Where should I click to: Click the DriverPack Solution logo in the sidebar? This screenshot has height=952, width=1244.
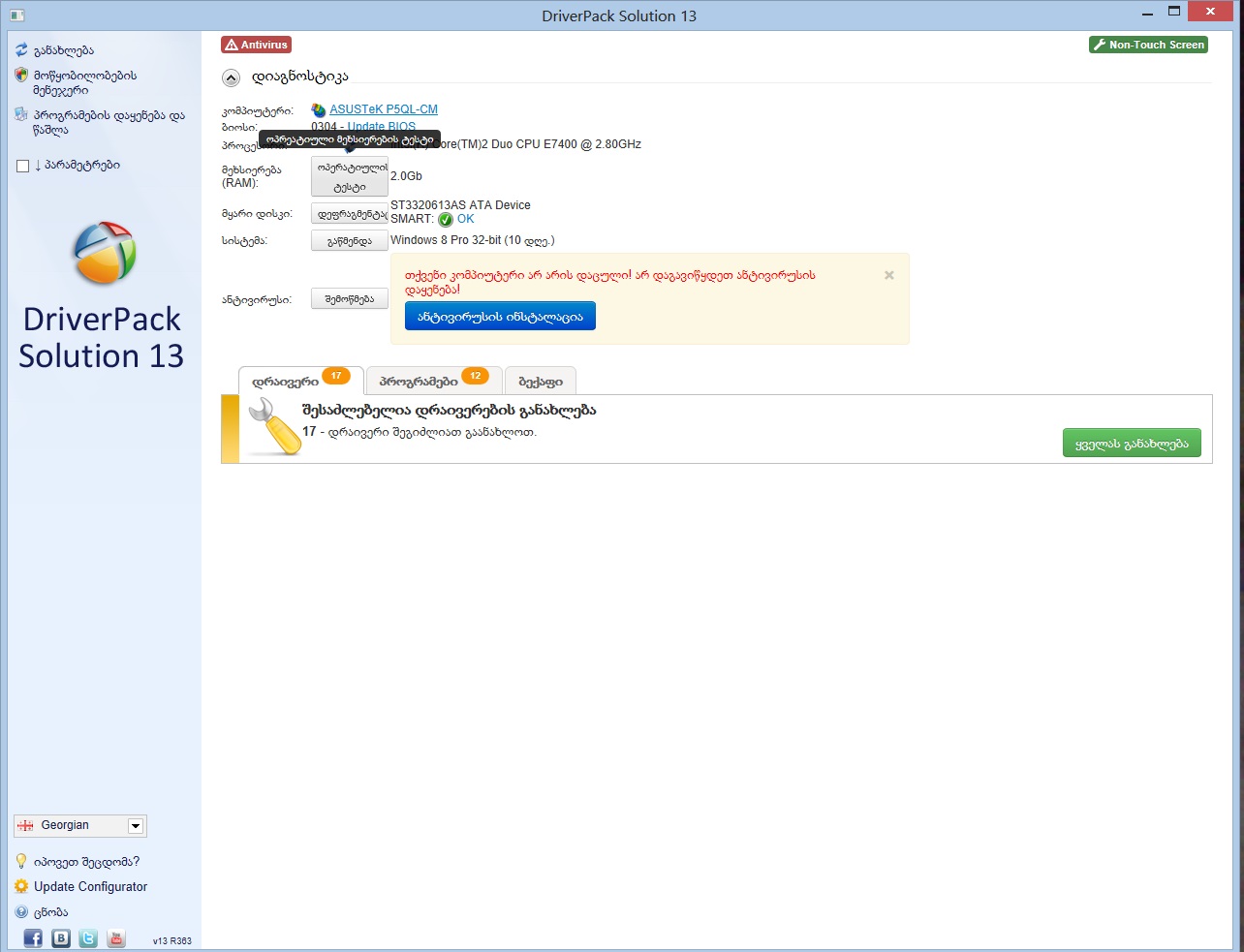pyautogui.click(x=105, y=253)
